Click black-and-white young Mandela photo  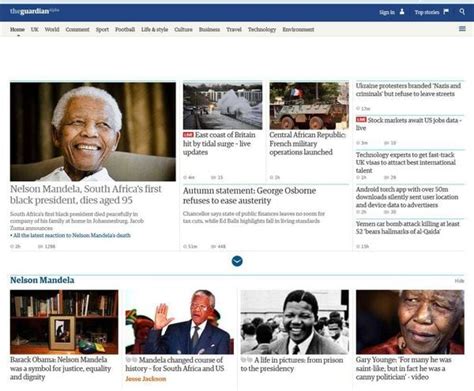click(x=295, y=322)
